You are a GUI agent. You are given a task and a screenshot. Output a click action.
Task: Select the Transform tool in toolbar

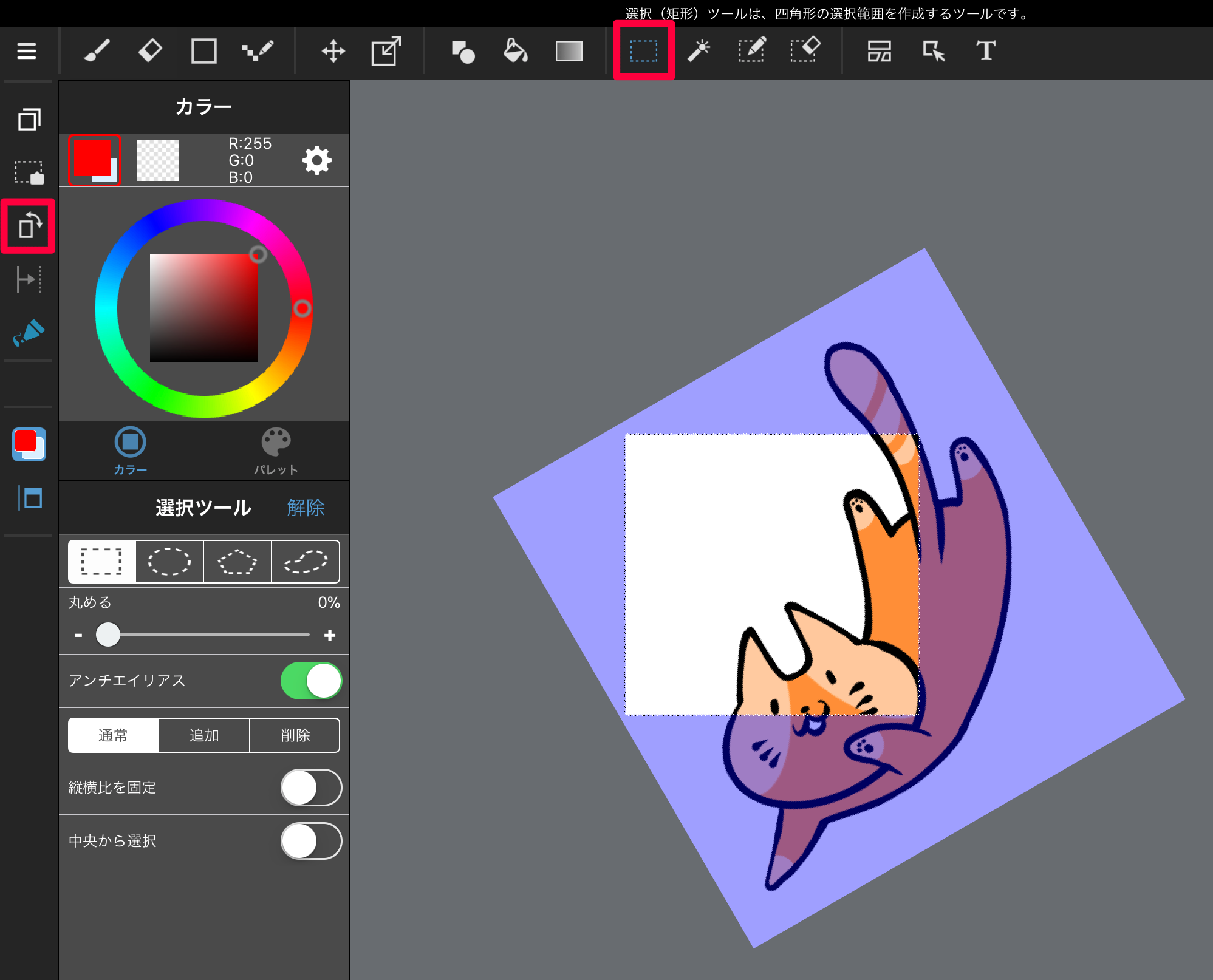coord(386,51)
